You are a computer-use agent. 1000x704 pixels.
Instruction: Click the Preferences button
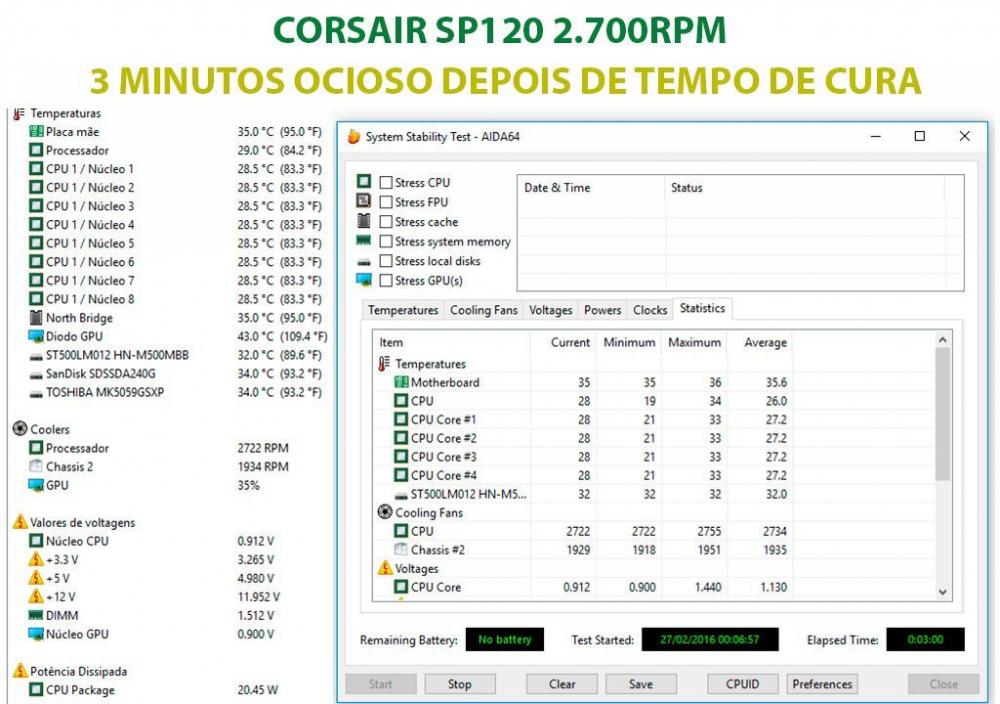[x=822, y=684]
